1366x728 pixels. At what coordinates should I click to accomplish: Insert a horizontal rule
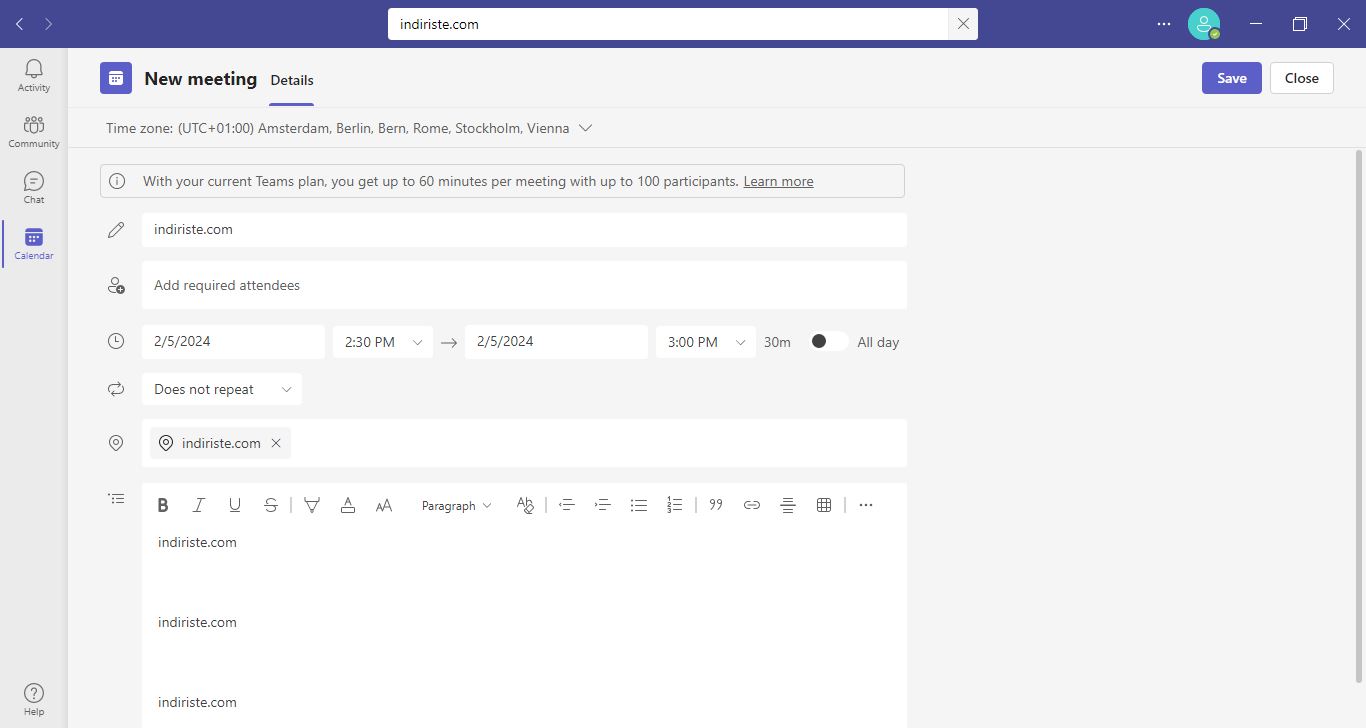tap(788, 505)
